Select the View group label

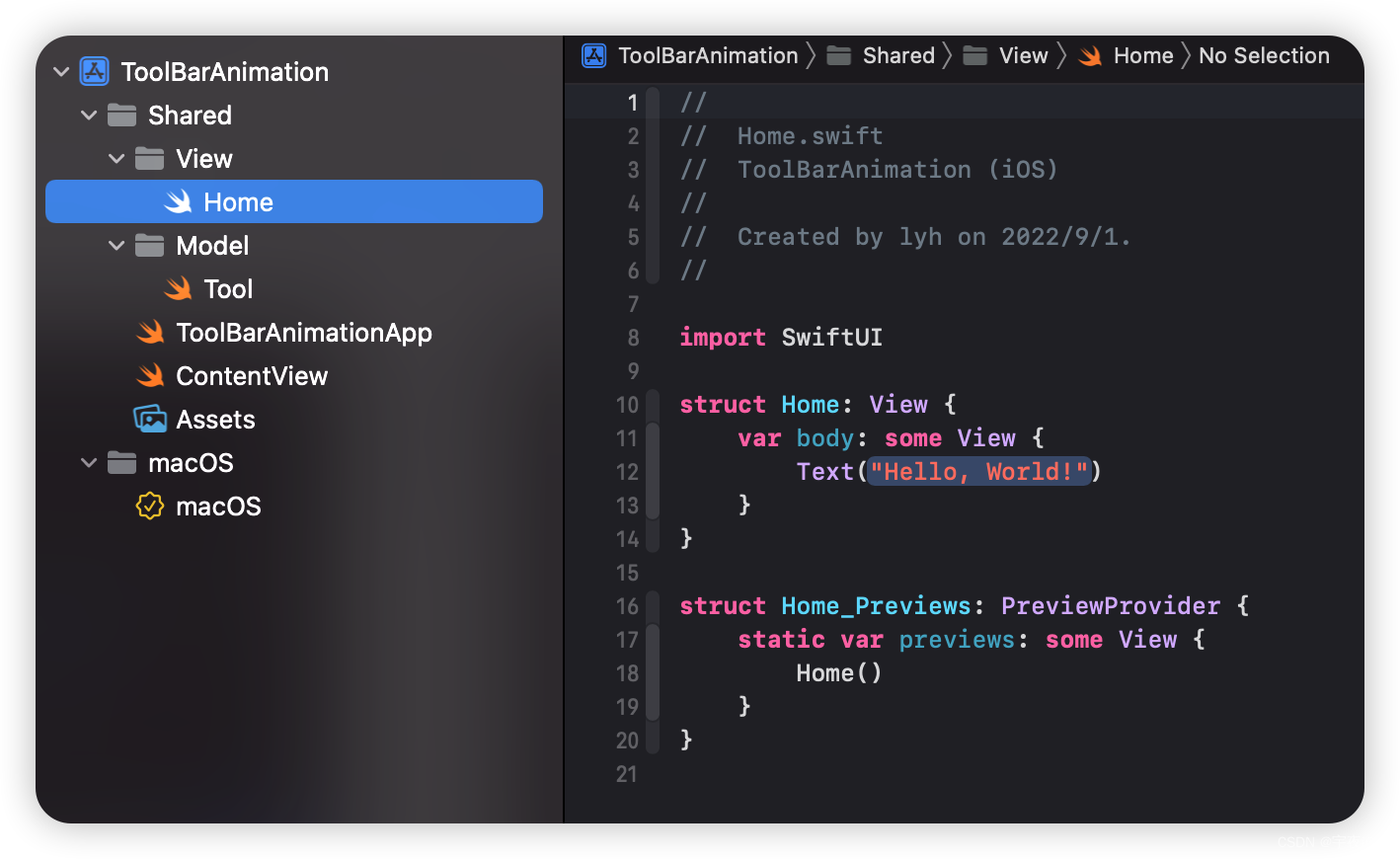(204, 159)
